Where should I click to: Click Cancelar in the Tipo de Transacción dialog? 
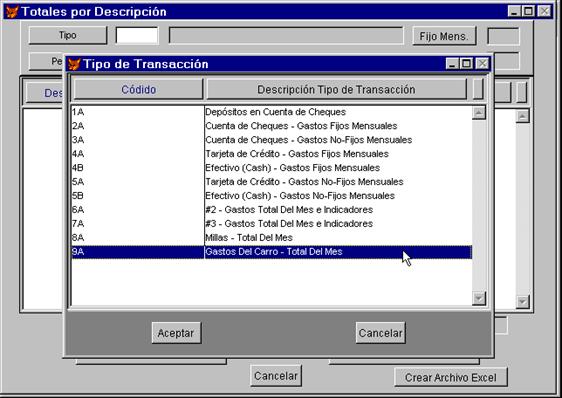coord(381,333)
